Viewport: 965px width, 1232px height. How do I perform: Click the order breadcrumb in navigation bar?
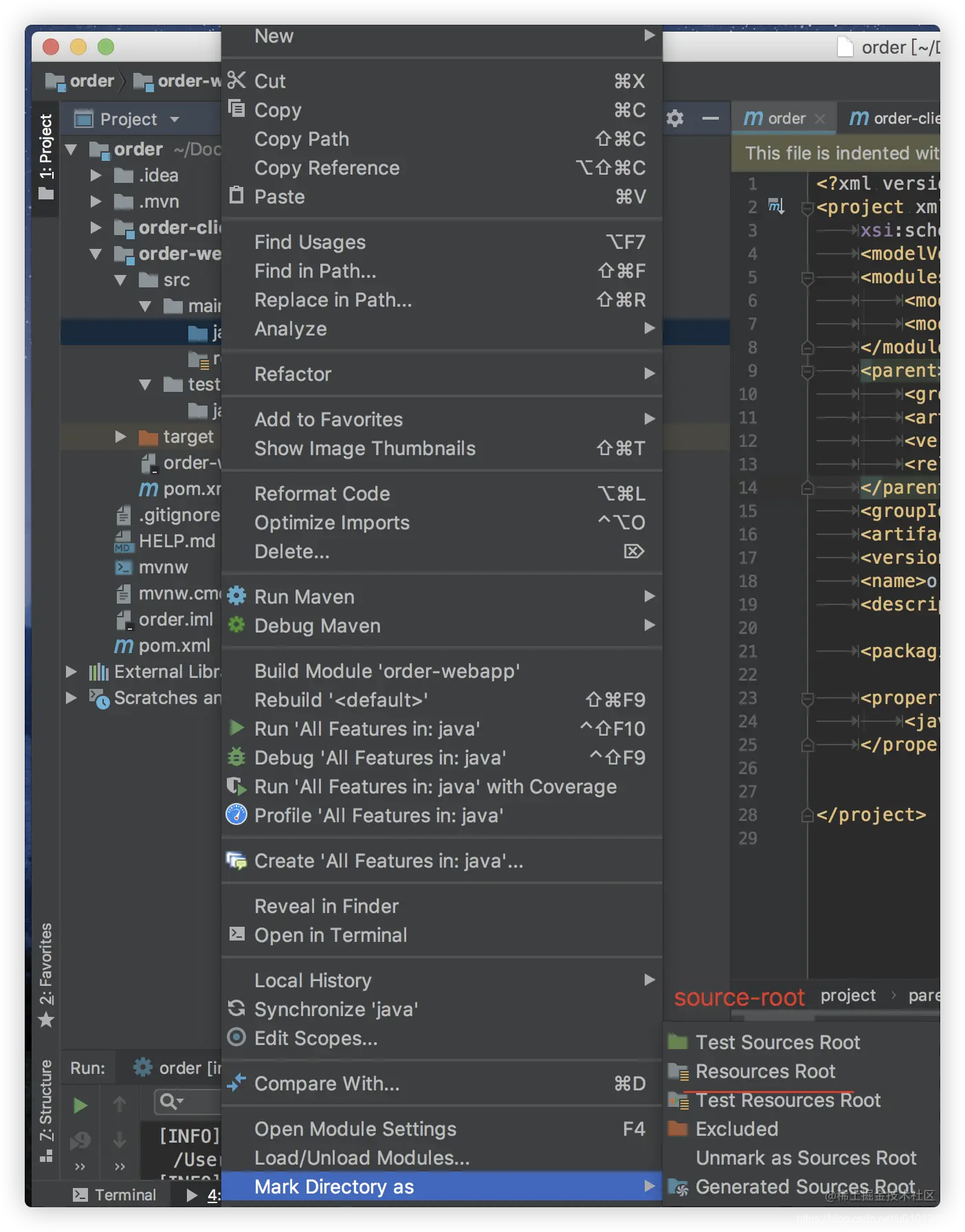click(80, 81)
